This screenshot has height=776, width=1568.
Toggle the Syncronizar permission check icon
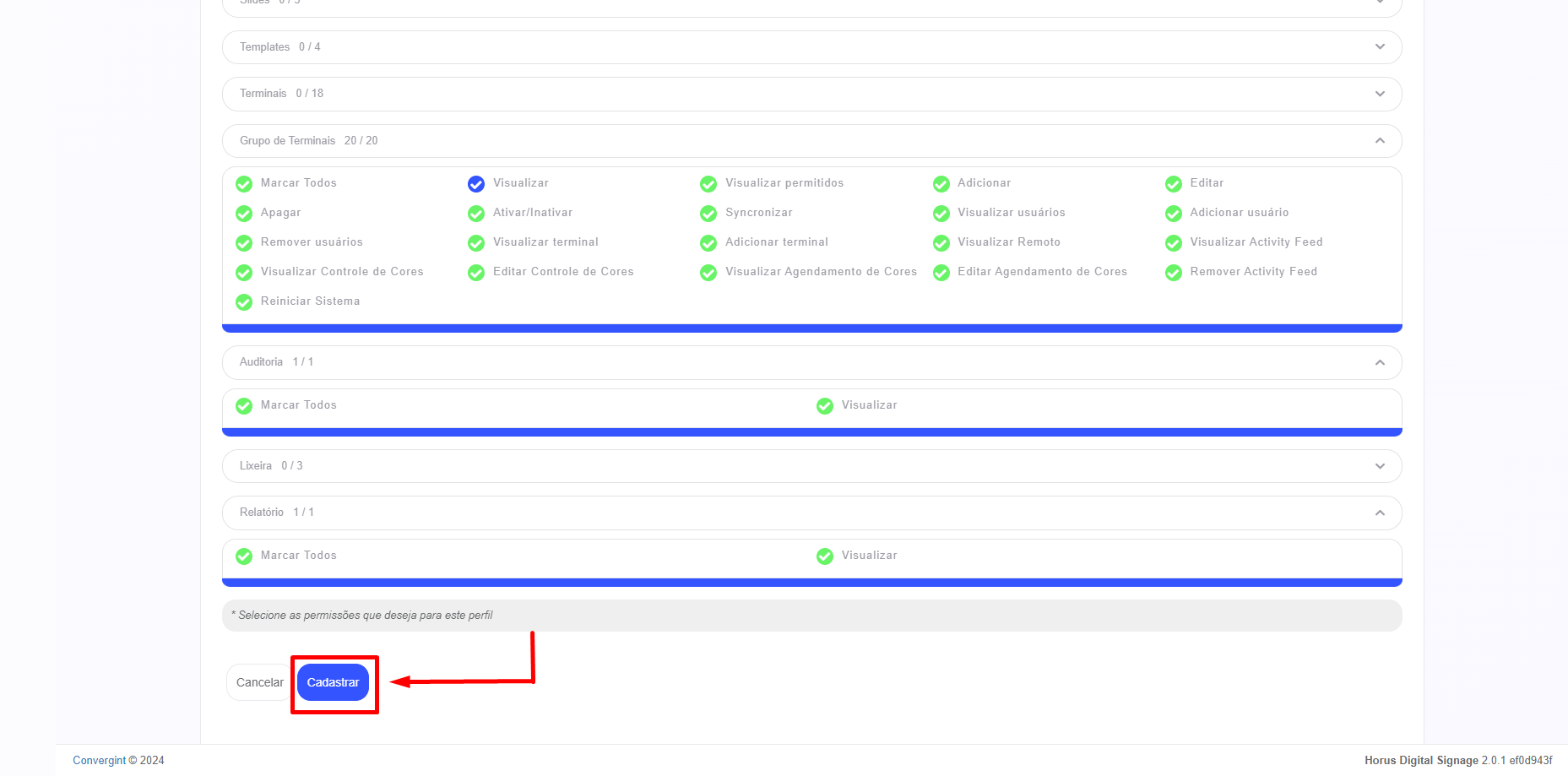tap(708, 214)
